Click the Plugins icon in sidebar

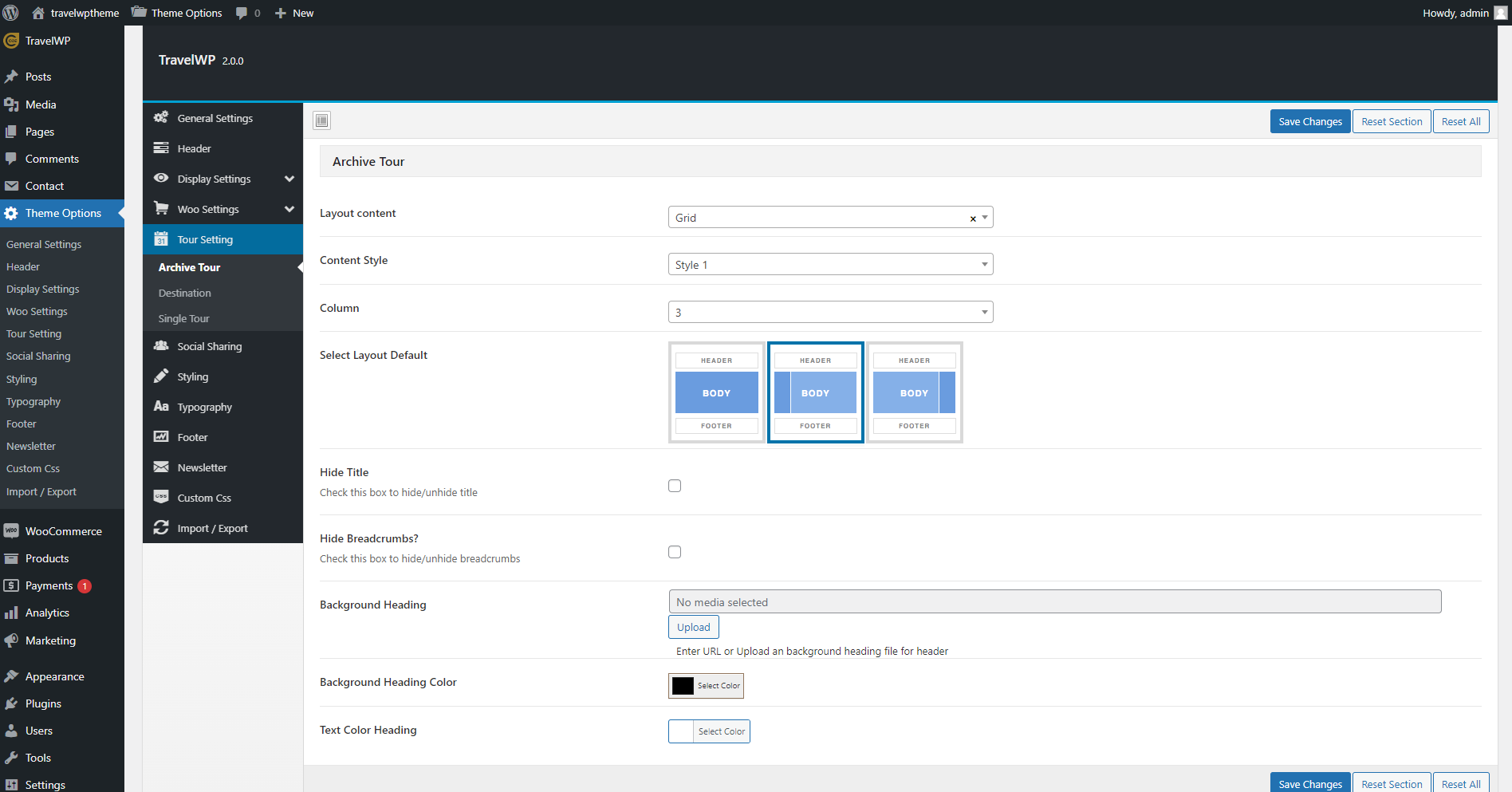[11, 703]
